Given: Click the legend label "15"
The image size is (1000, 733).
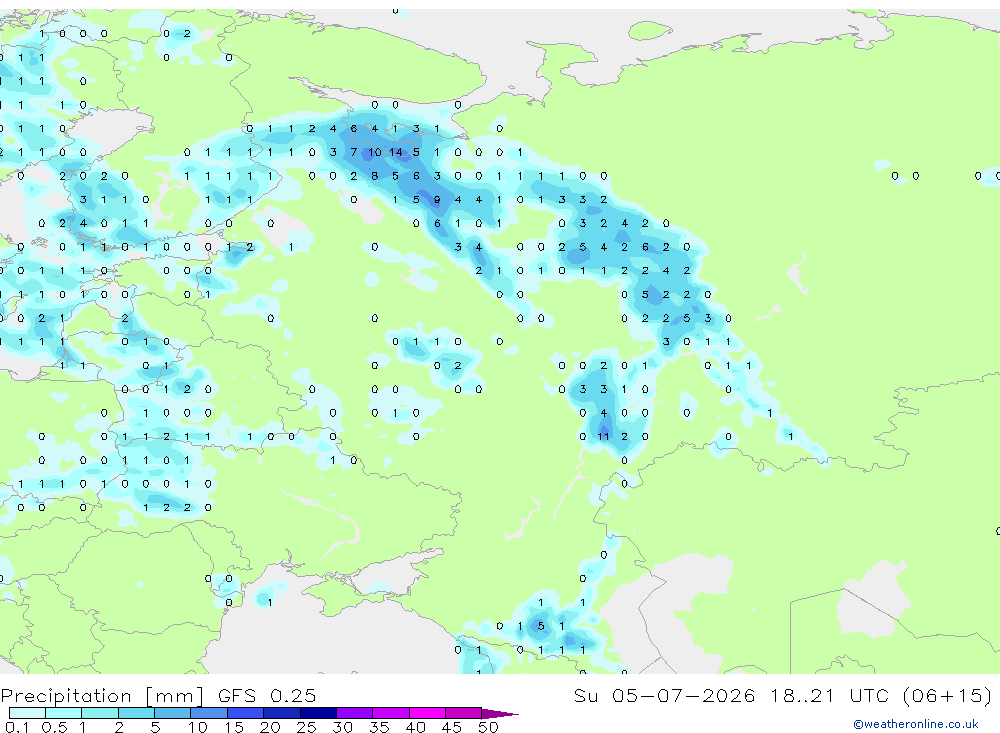Looking at the screenshot, I should tap(233, 727).
